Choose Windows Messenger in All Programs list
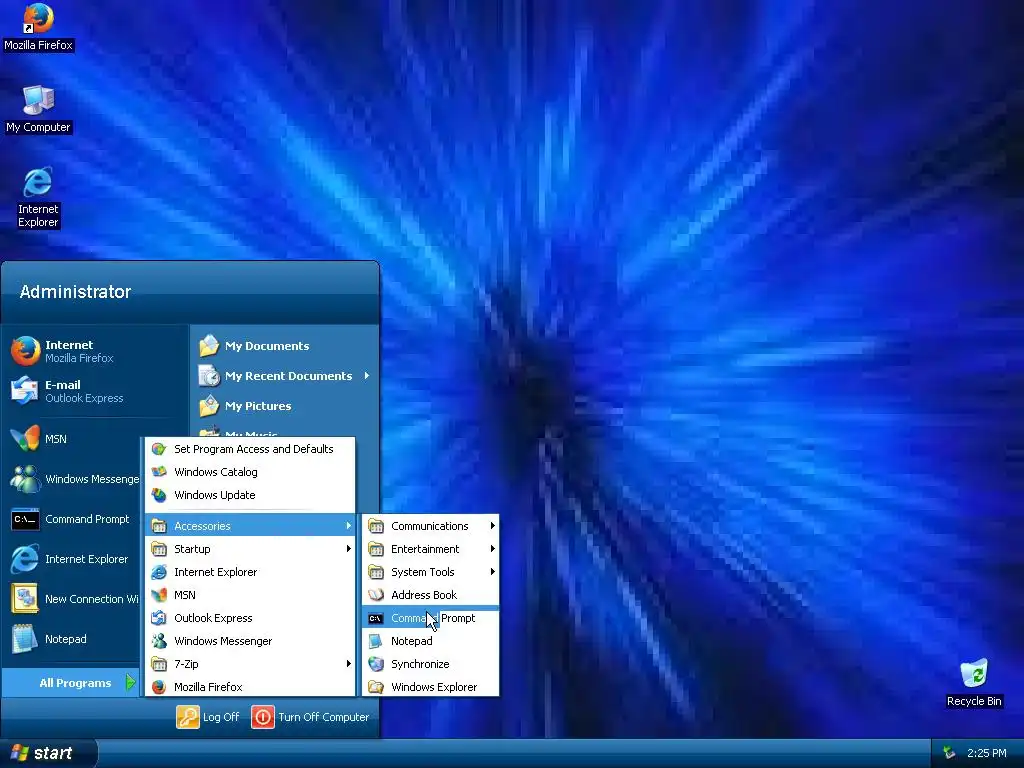Image resolution: width=1024 pixels, height=768 pixels. coord(250,641)
